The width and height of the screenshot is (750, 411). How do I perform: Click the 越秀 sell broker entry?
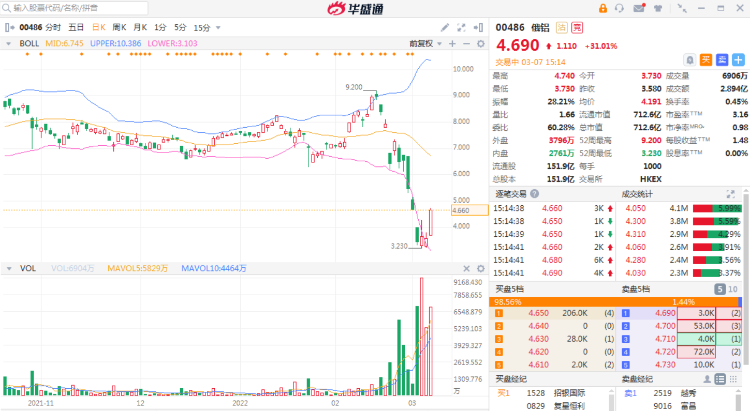click(x=689, y=393)
